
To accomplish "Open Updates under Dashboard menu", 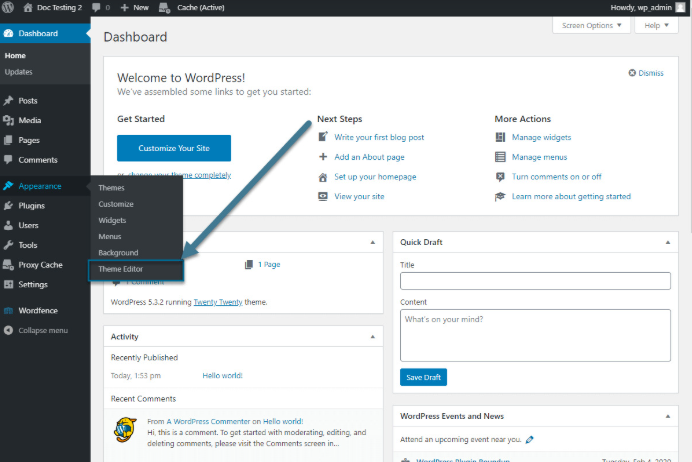I will coord(19,72).
